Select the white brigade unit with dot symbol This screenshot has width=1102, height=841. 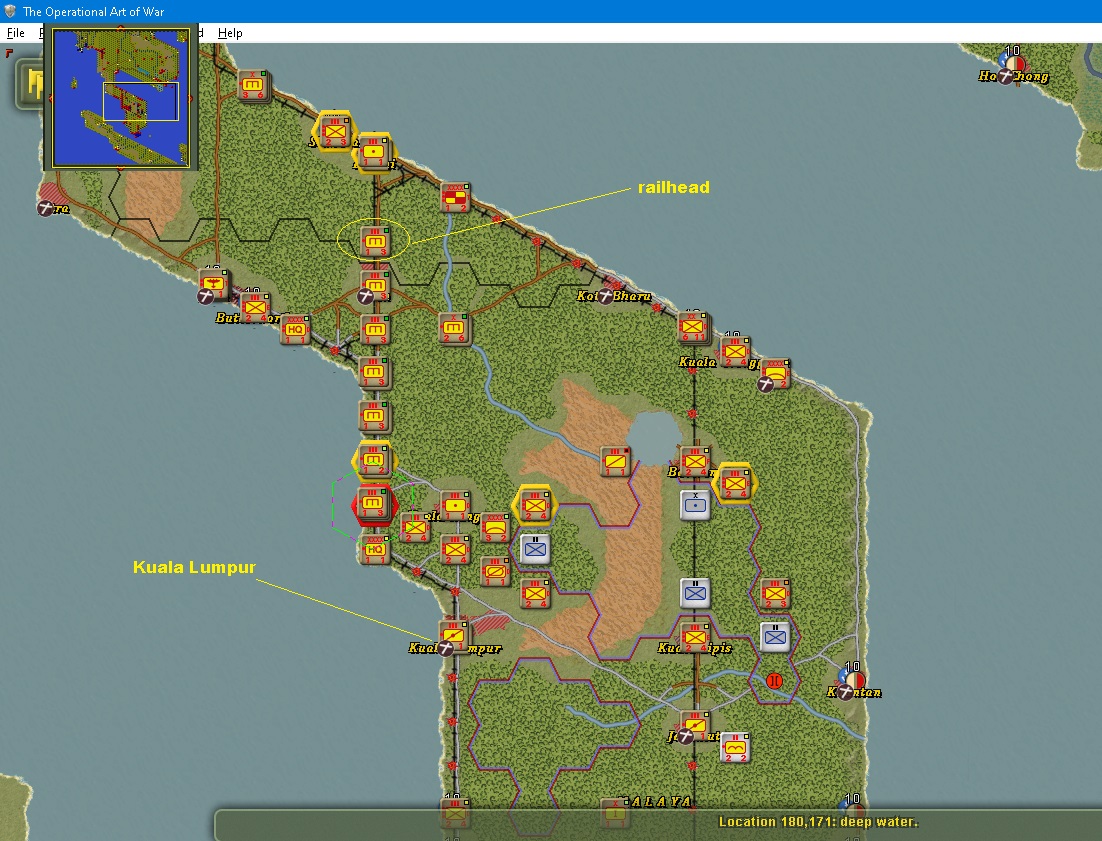[695, 505]
